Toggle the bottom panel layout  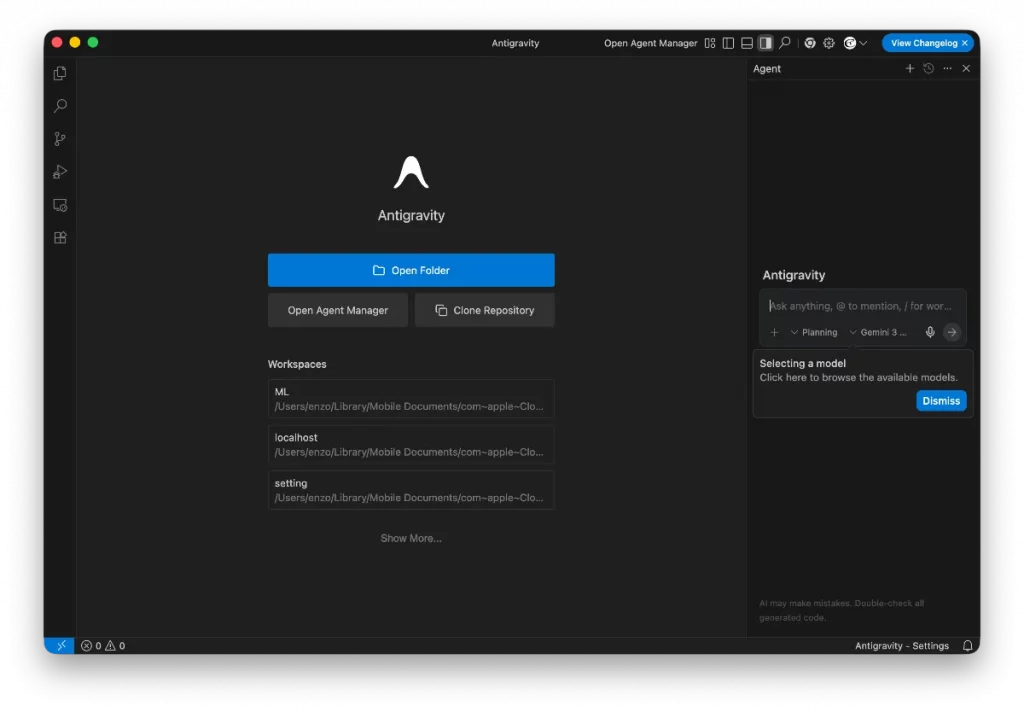(747, 43)
